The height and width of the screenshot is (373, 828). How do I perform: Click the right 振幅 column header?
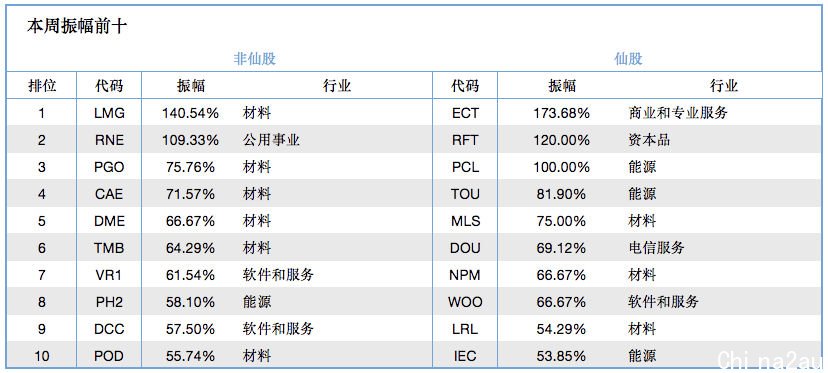tap(562, 86)
